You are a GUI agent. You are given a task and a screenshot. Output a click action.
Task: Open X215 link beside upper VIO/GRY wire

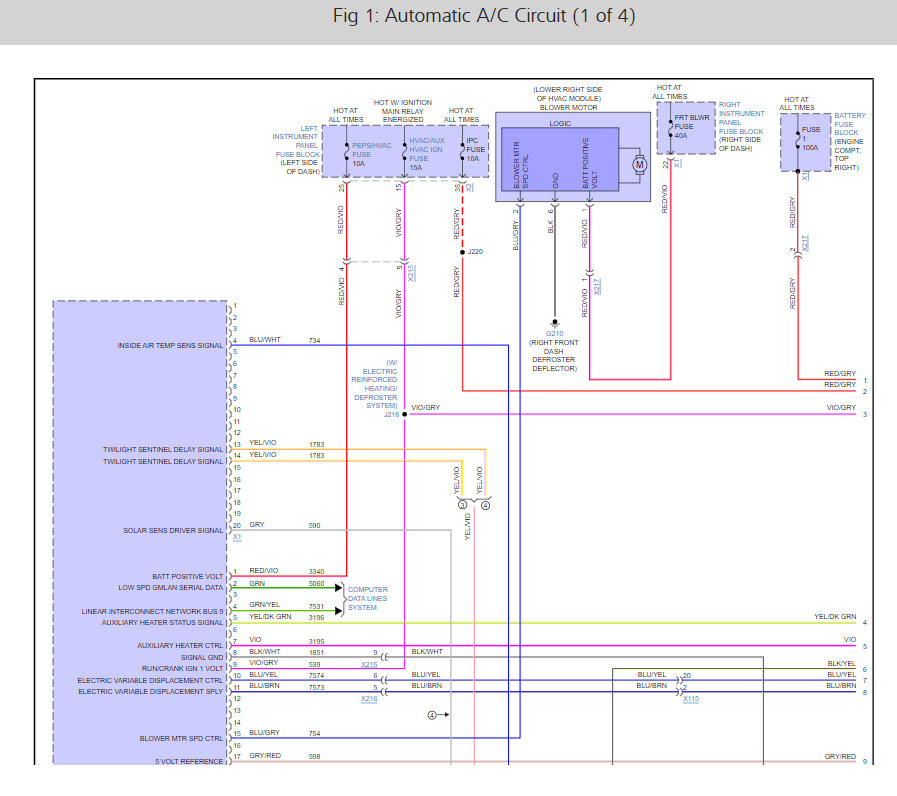[411, 273]
